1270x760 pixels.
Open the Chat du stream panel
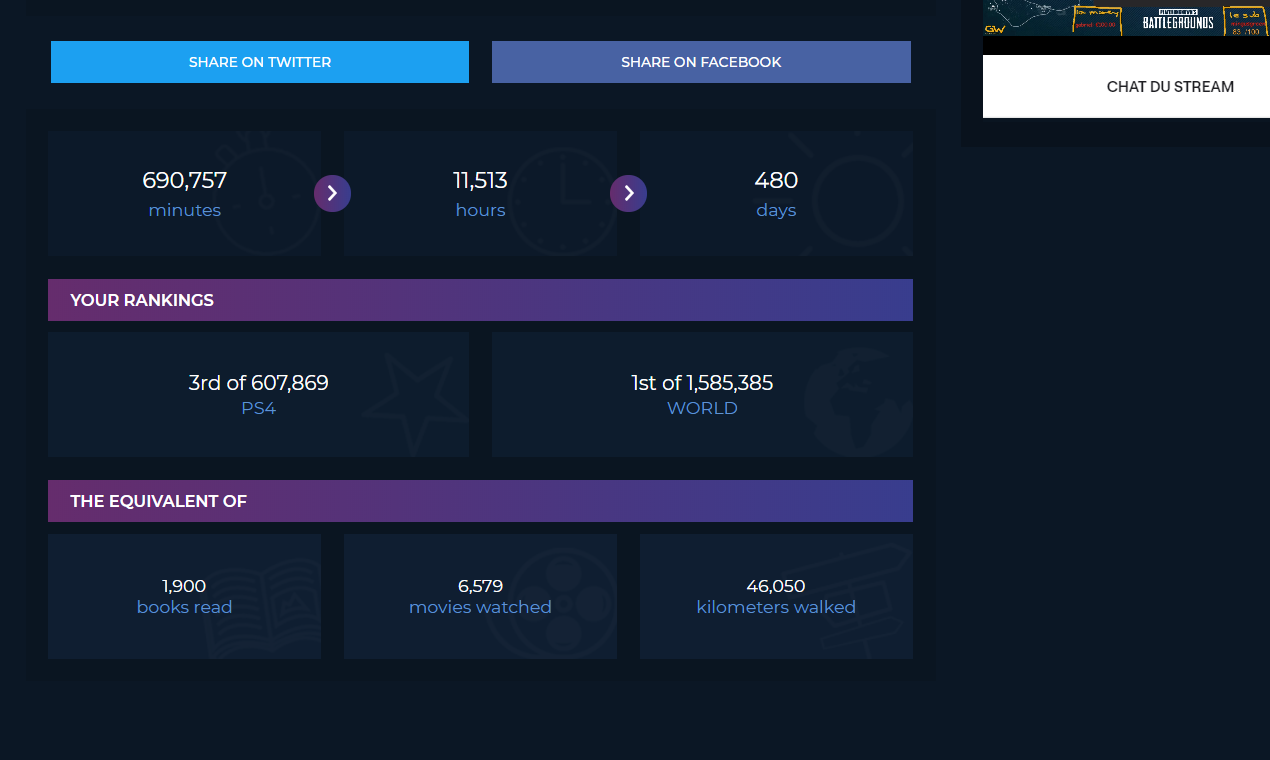pyautogui.click(x=1170, y=87)
